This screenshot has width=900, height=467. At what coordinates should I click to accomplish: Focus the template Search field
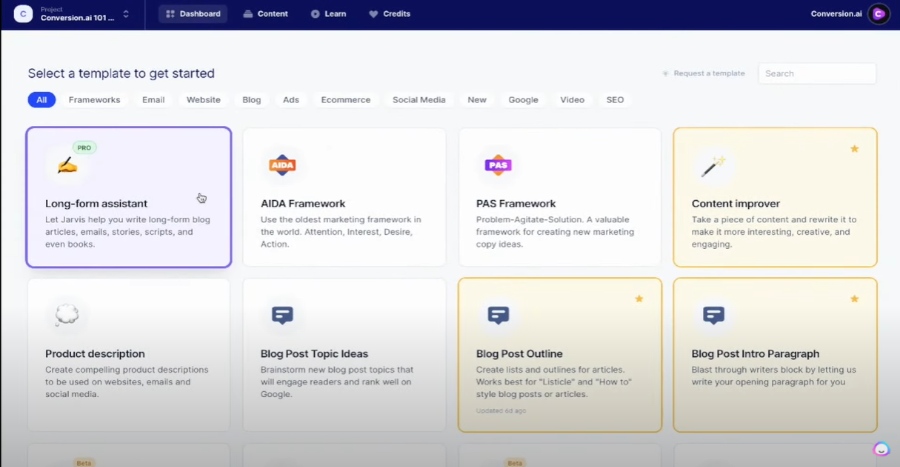[817, 73]
